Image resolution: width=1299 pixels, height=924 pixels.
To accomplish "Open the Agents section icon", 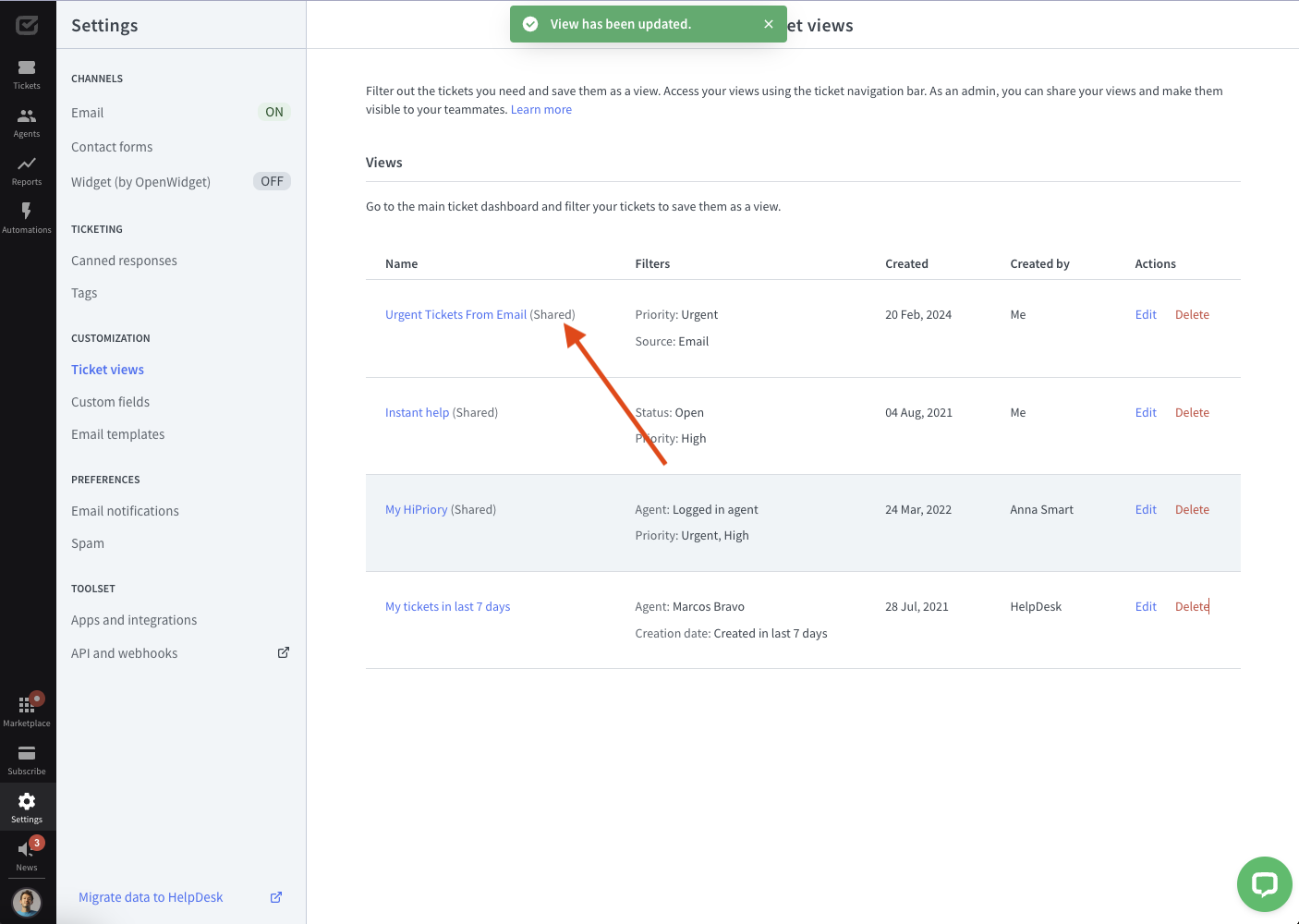I will click(x=27, y=115).
